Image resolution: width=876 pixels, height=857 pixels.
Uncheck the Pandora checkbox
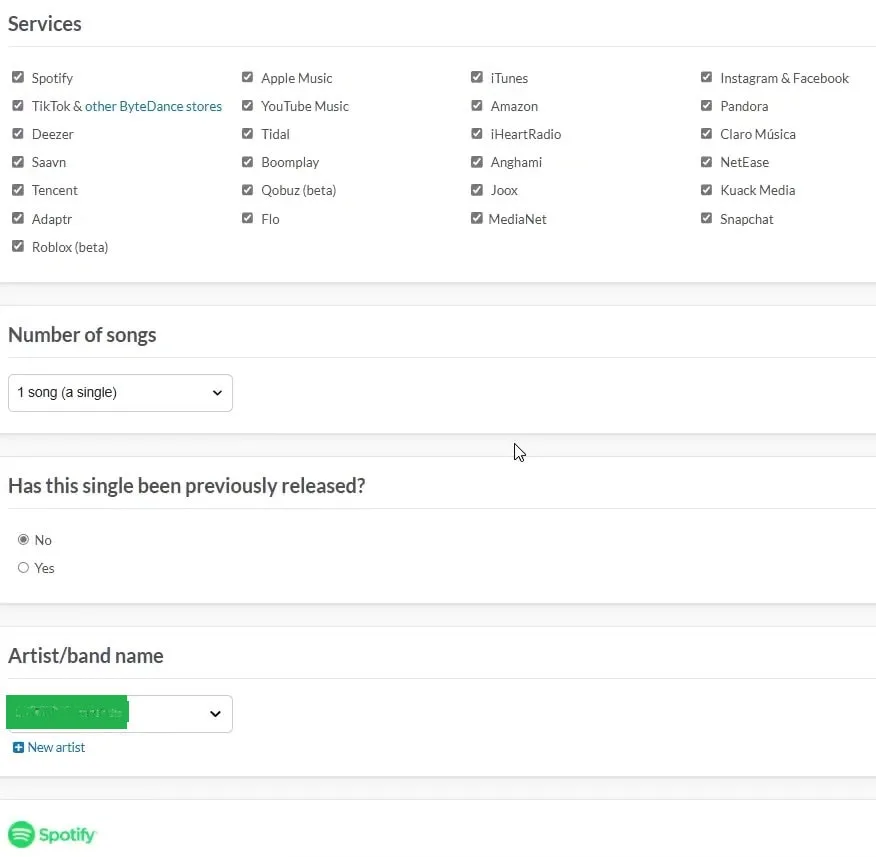click(x=706, y=106)
